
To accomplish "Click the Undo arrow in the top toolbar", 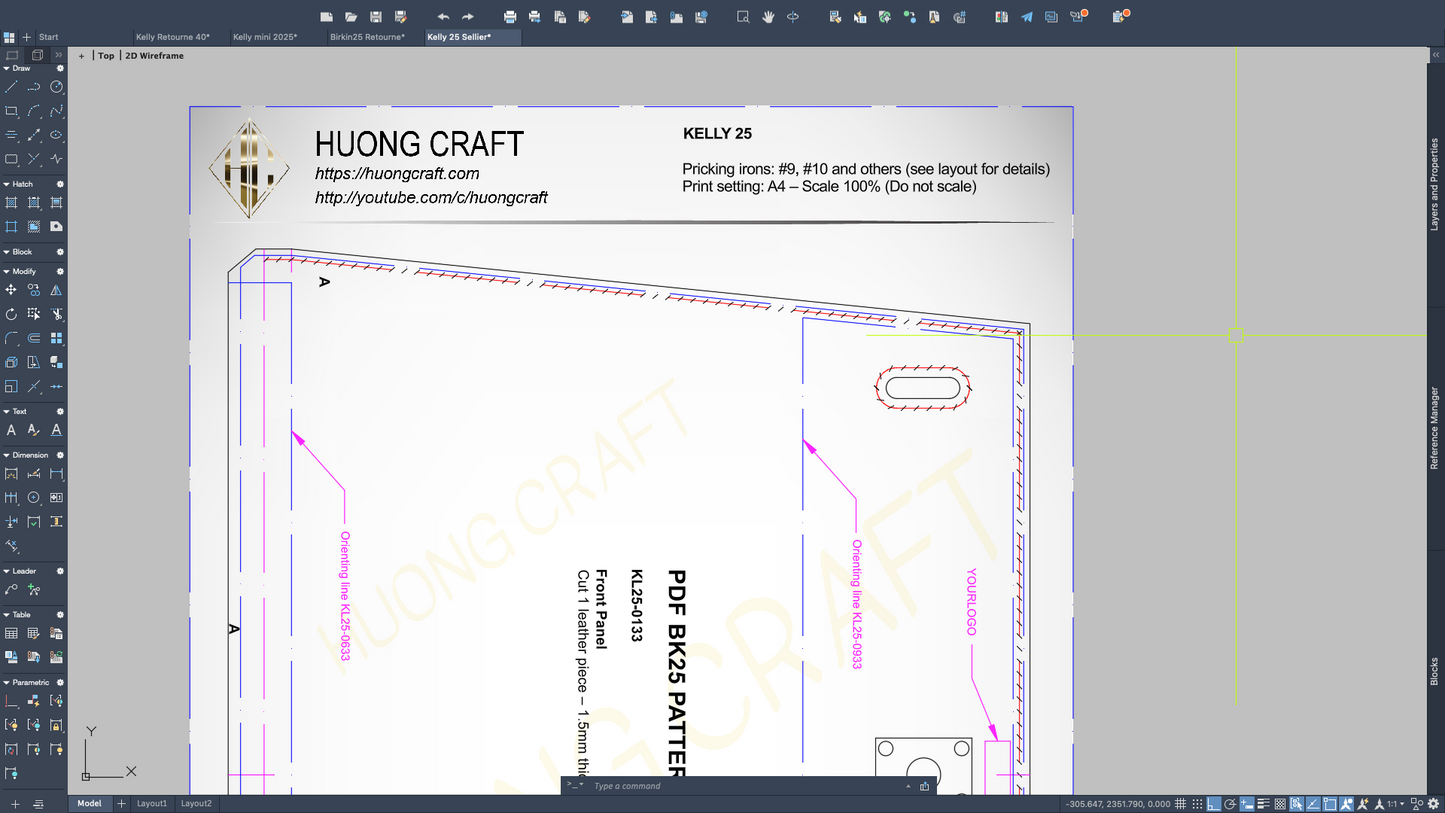I will [x=445, y=16].
